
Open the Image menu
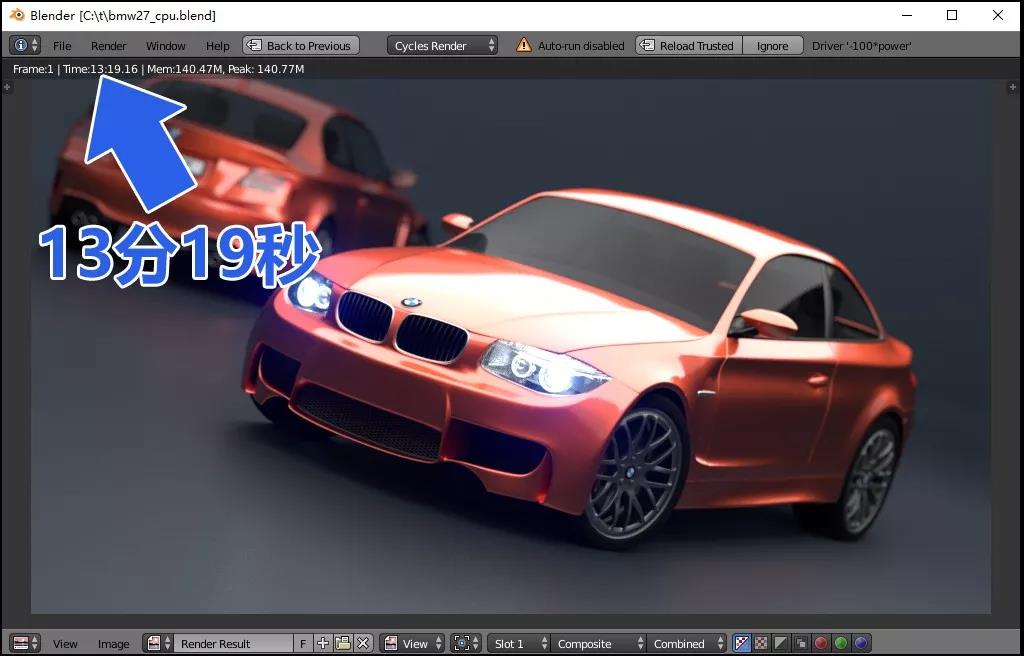tap(114, 644)
